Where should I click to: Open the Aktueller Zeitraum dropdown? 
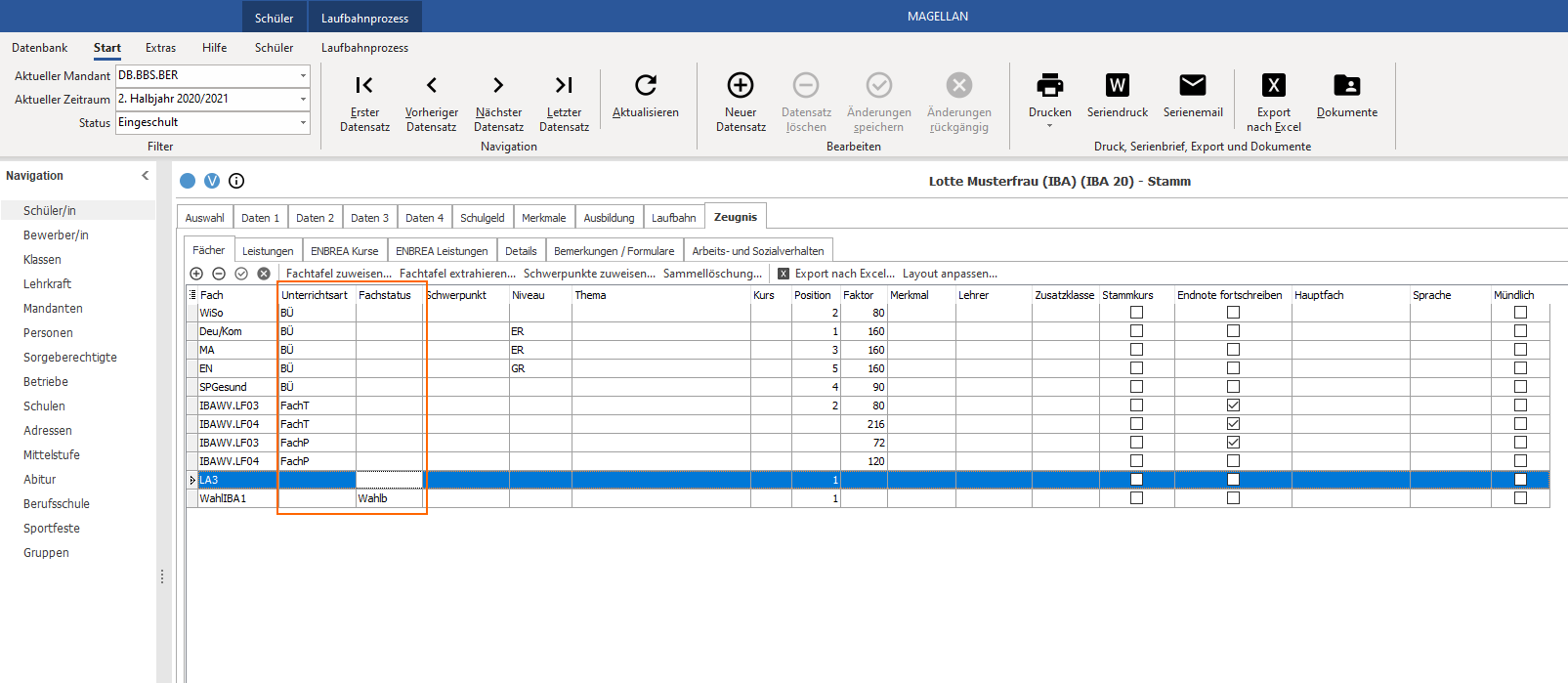pyautogui.click(x=303, y=99)
